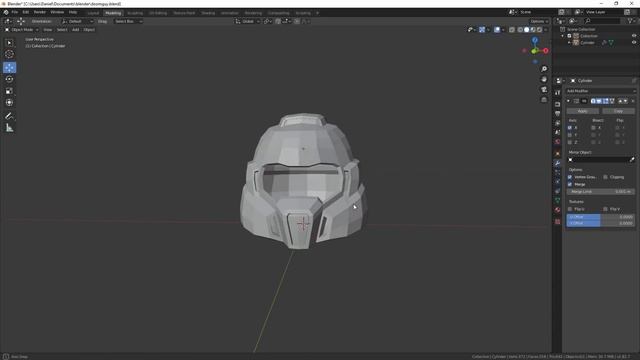Open the Window menu
The height and width of the screenshot is (360, 640).
57,12
